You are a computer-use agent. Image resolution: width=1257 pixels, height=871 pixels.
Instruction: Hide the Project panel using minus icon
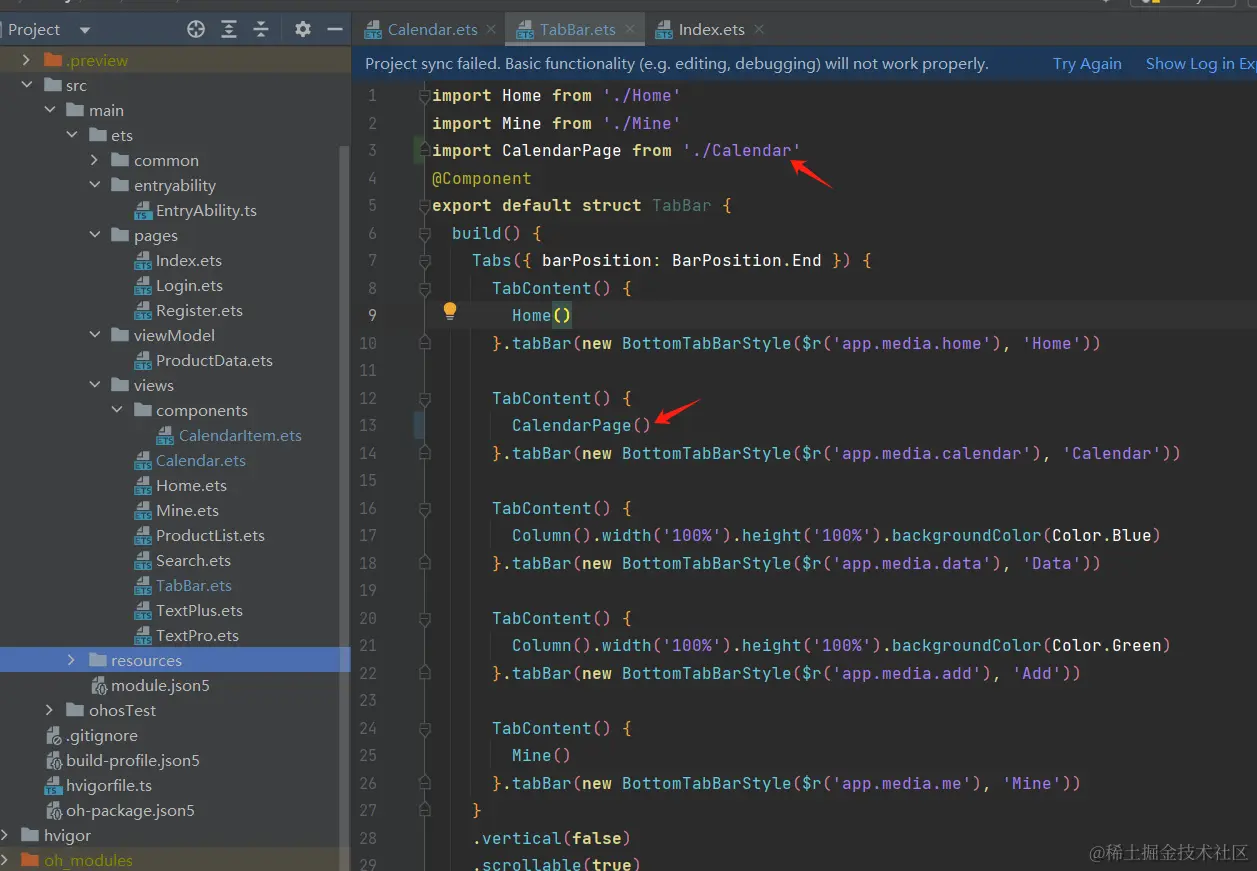(x=334, y=29)
